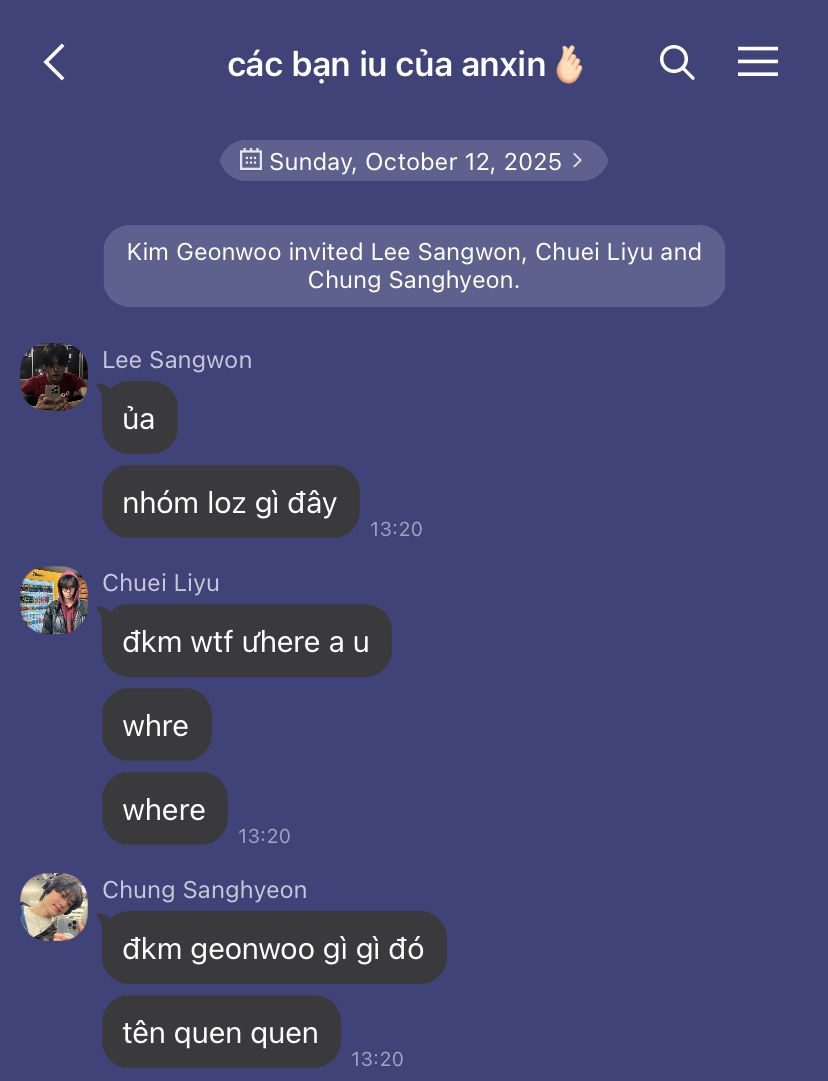The height and width of the screenshot is (1081, 828).
Task: Open Chuei Liyu's profile picture
Action: click(54, 600)
